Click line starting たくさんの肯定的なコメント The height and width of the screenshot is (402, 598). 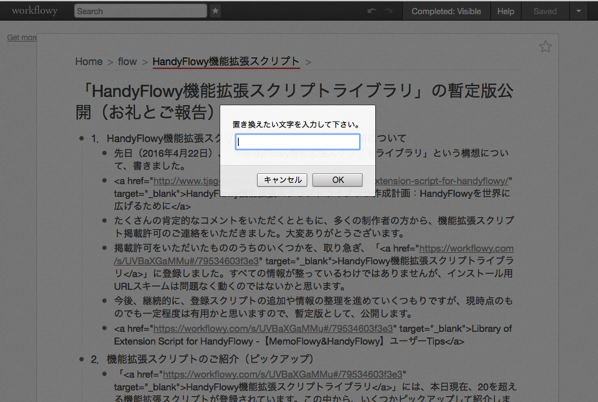coord(314,227)
